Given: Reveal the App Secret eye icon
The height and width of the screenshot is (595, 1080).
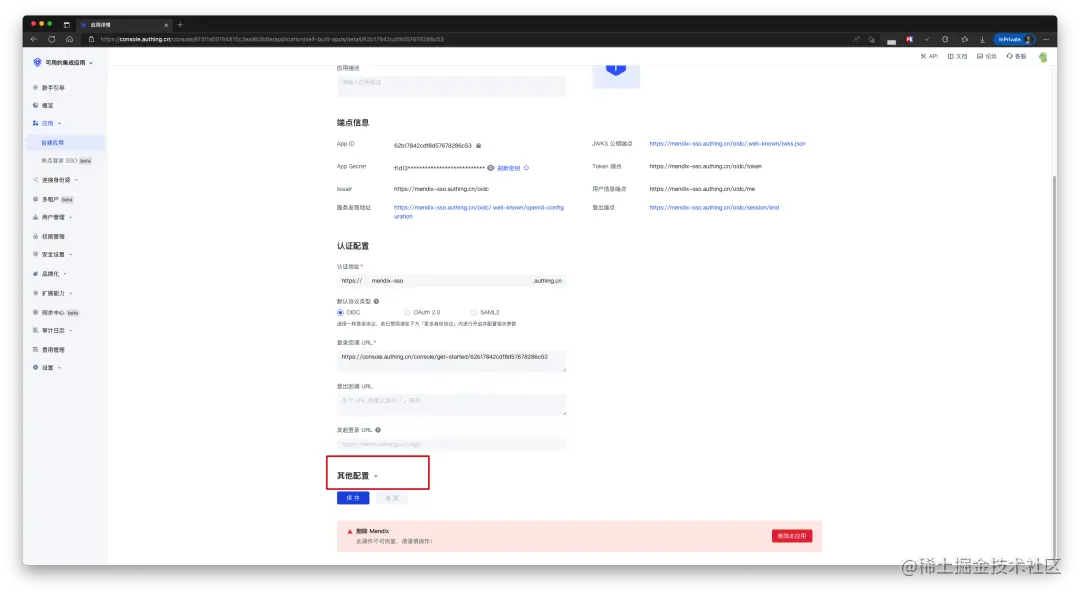Looking at the screenshot, I should (x=490, y=167).
